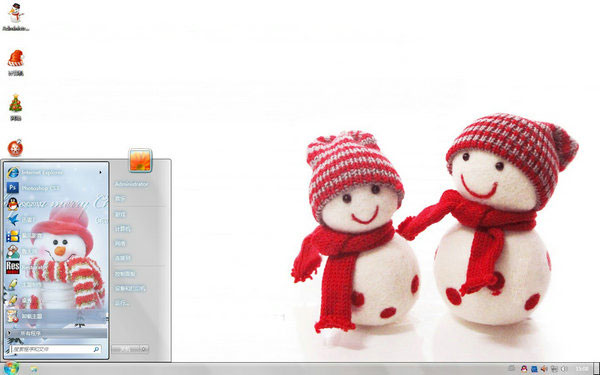Open the link just below Administrator in Start menu
Viewport: 600px width, 375px height.
120,199
